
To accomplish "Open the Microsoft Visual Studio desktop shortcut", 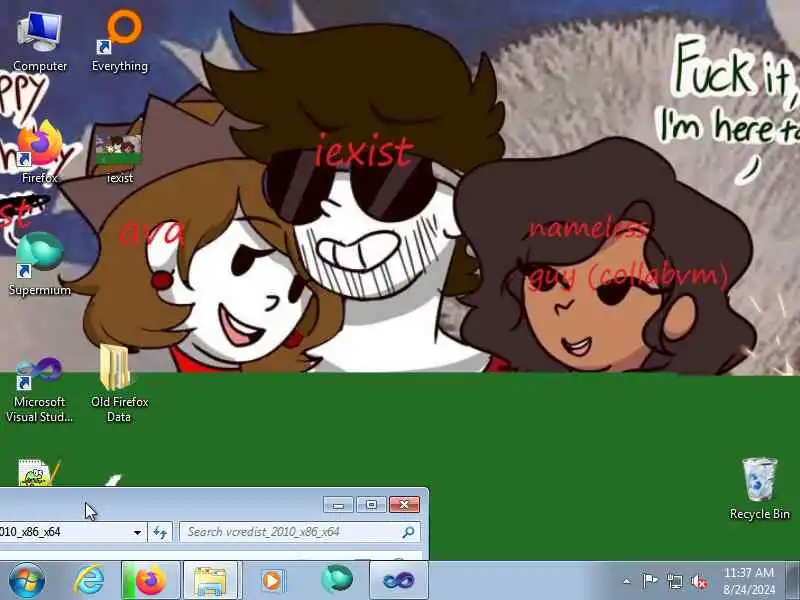I will click(40, 390).
